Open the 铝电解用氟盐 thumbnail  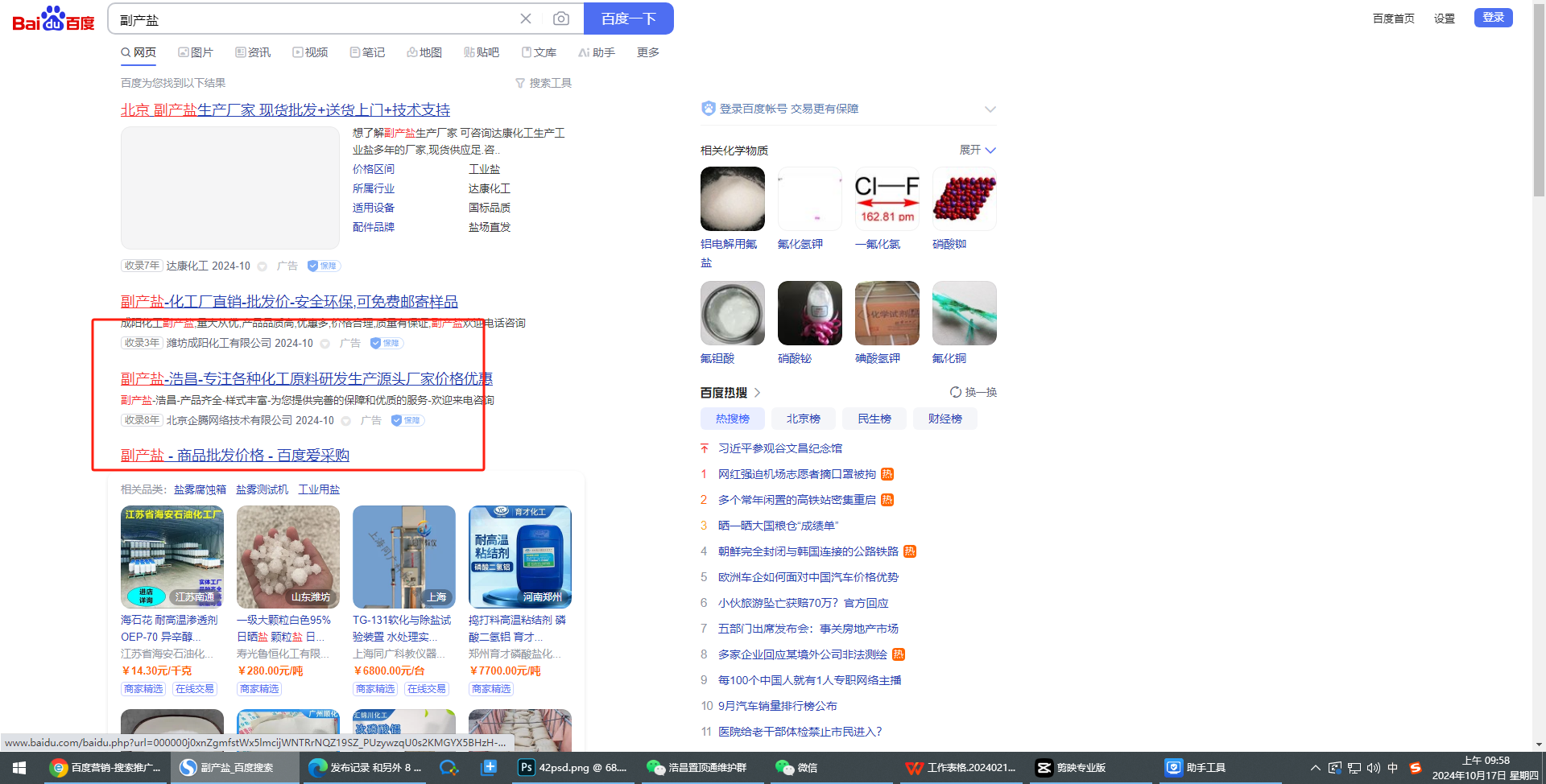pyautogui.click(x=733, y=199)
